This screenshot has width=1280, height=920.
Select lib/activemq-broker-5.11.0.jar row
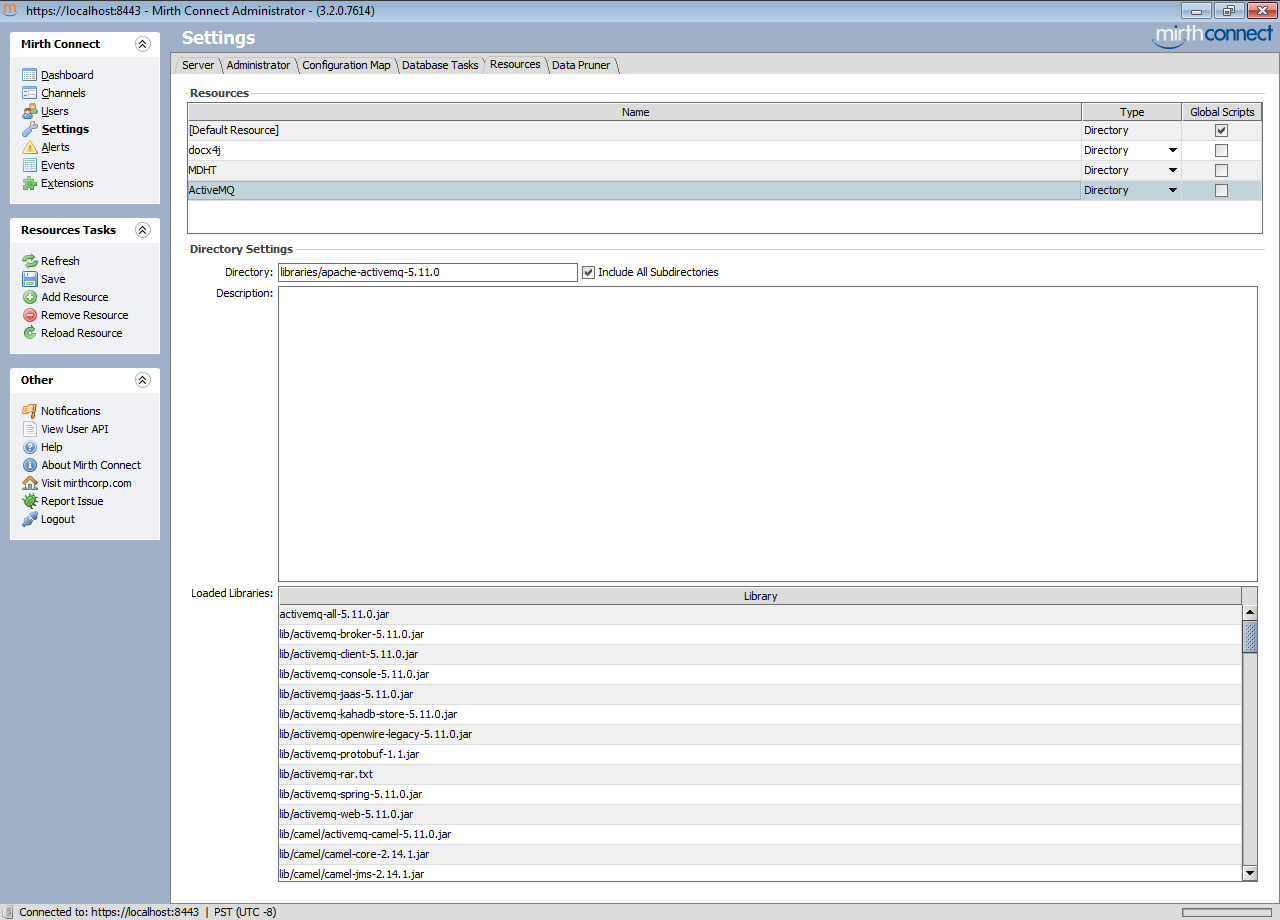(760, 634)
